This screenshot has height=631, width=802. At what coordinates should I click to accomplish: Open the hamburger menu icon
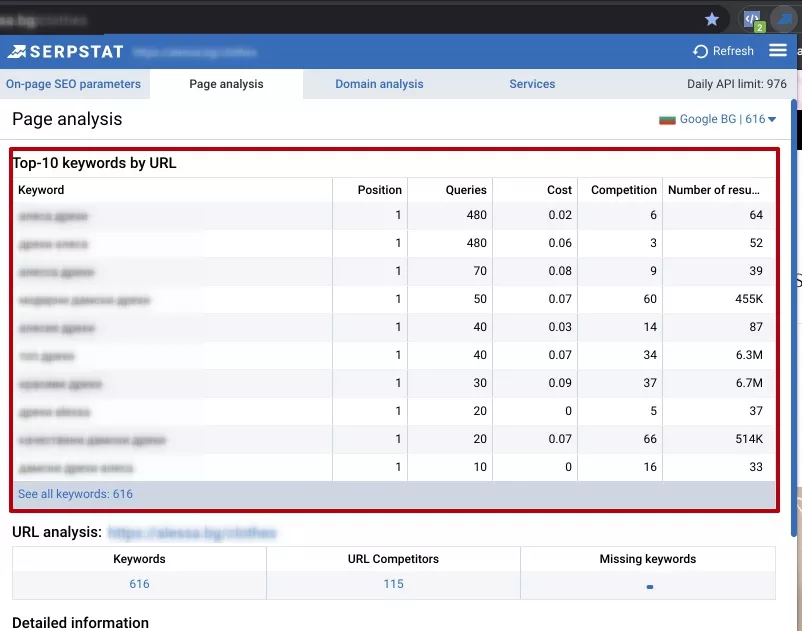click(x=777, y=50)
